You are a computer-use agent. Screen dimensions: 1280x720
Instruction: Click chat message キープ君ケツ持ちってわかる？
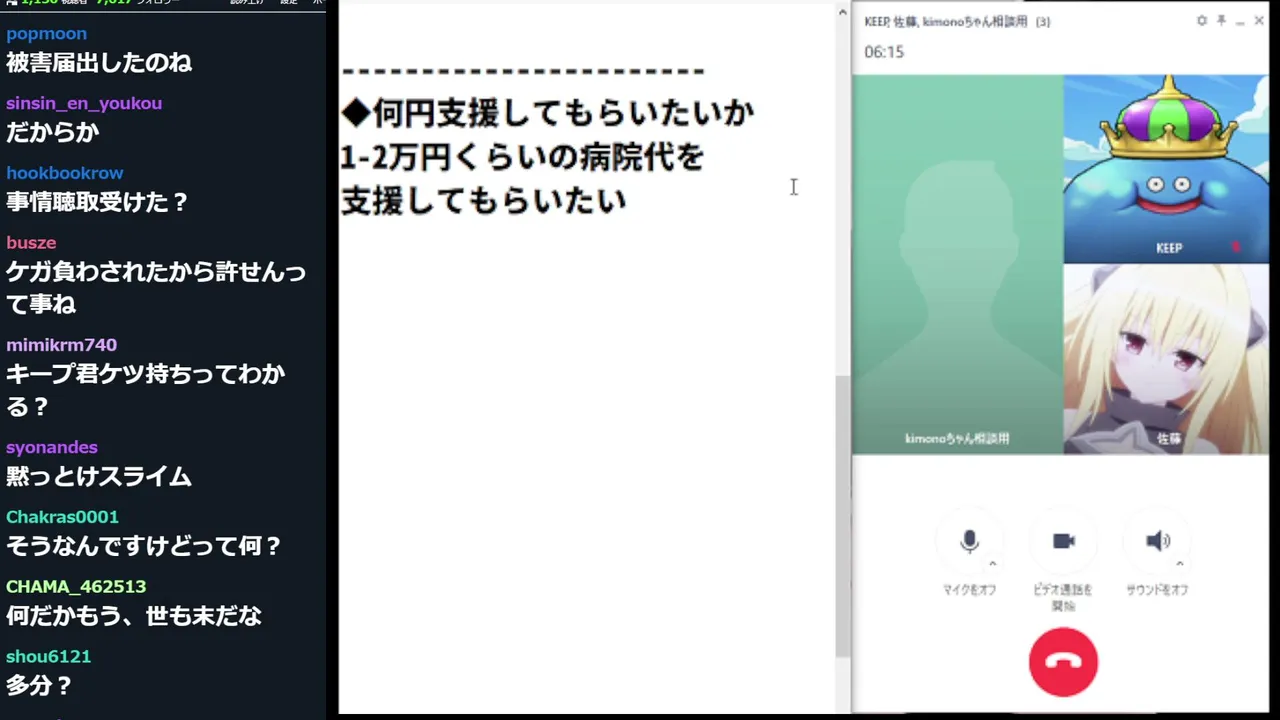coord(146,390)
